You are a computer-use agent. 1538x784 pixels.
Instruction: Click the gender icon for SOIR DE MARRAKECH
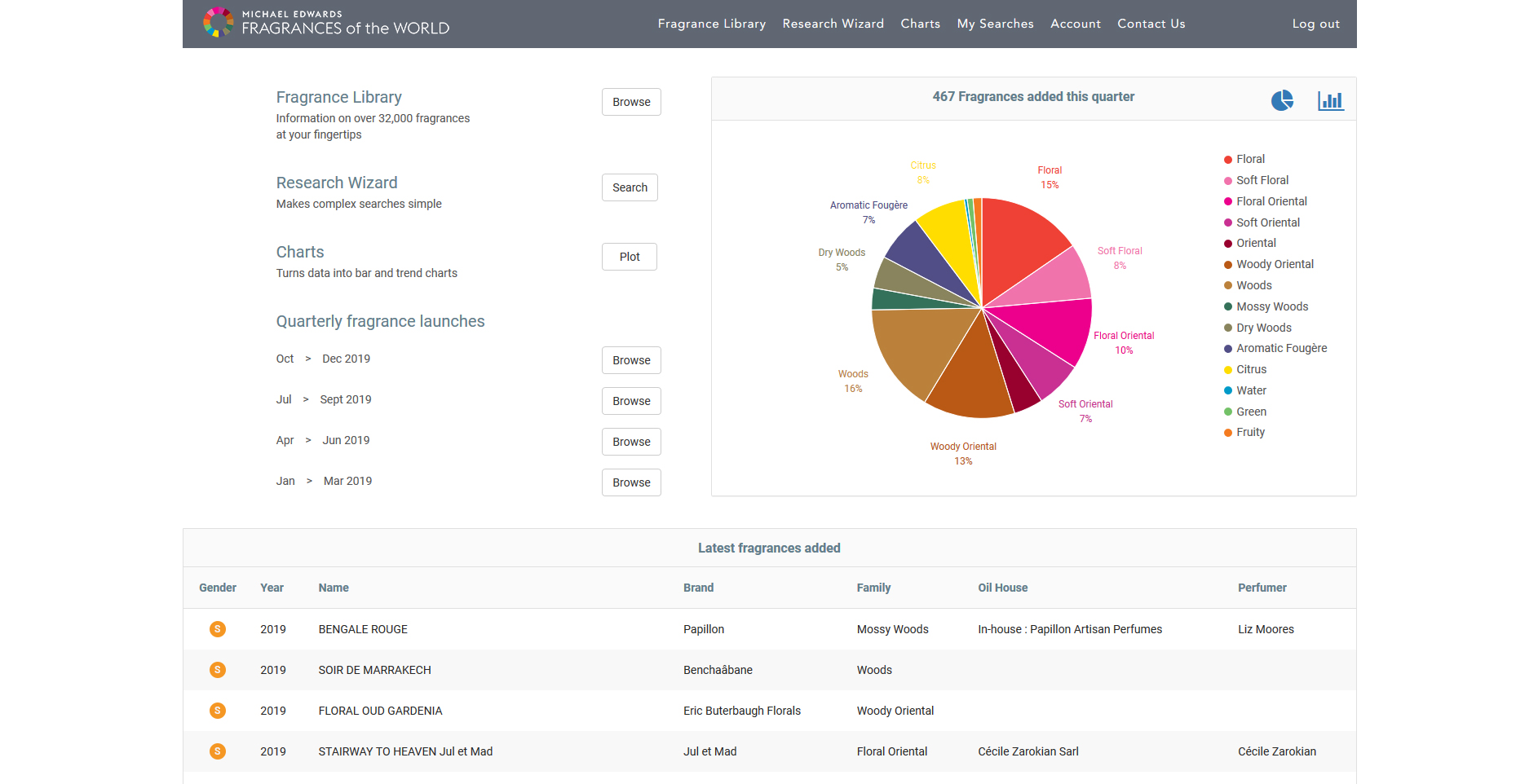click(x=218, y=670)
